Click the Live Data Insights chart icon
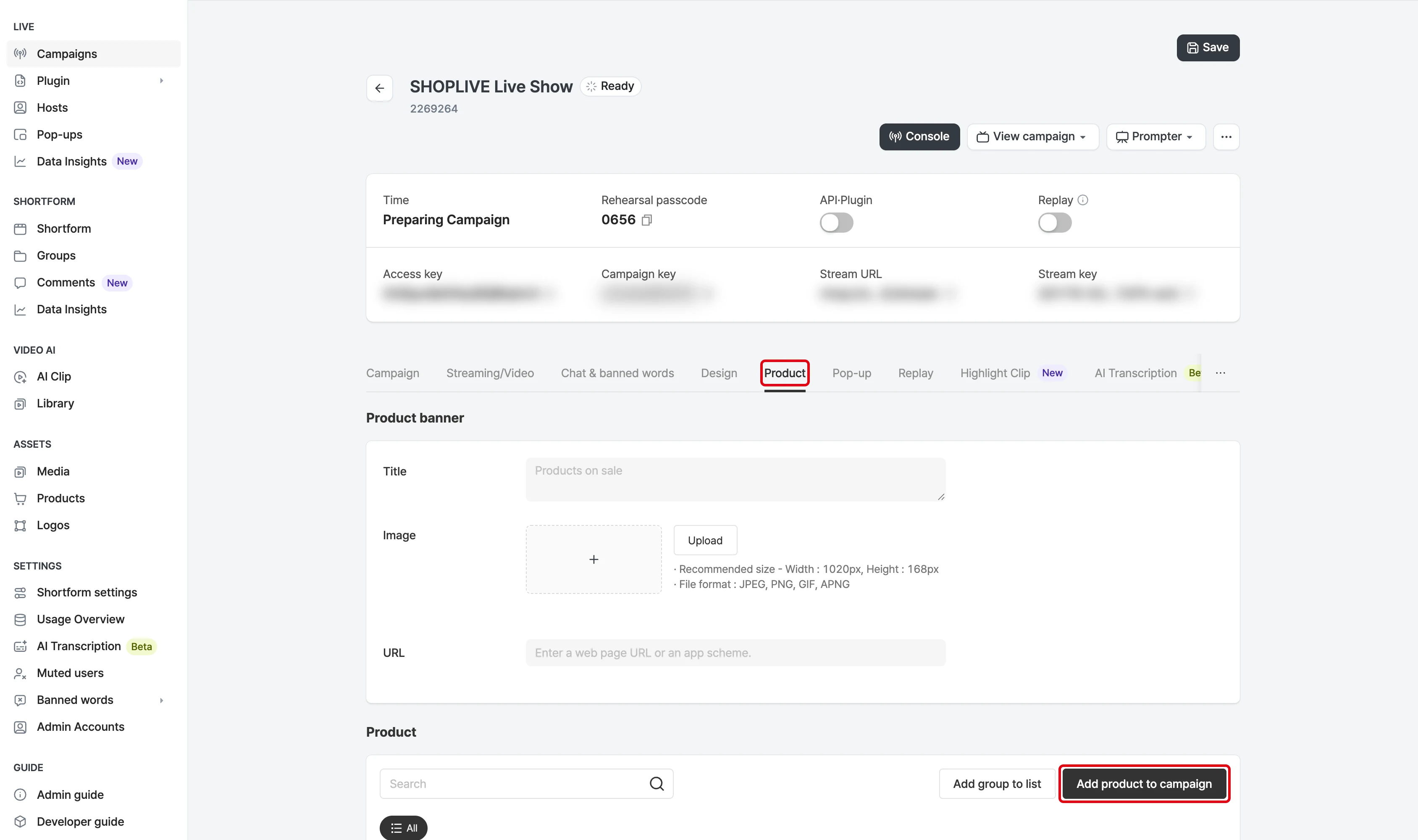Screen dimensions: 1418x840 (21, 161)
